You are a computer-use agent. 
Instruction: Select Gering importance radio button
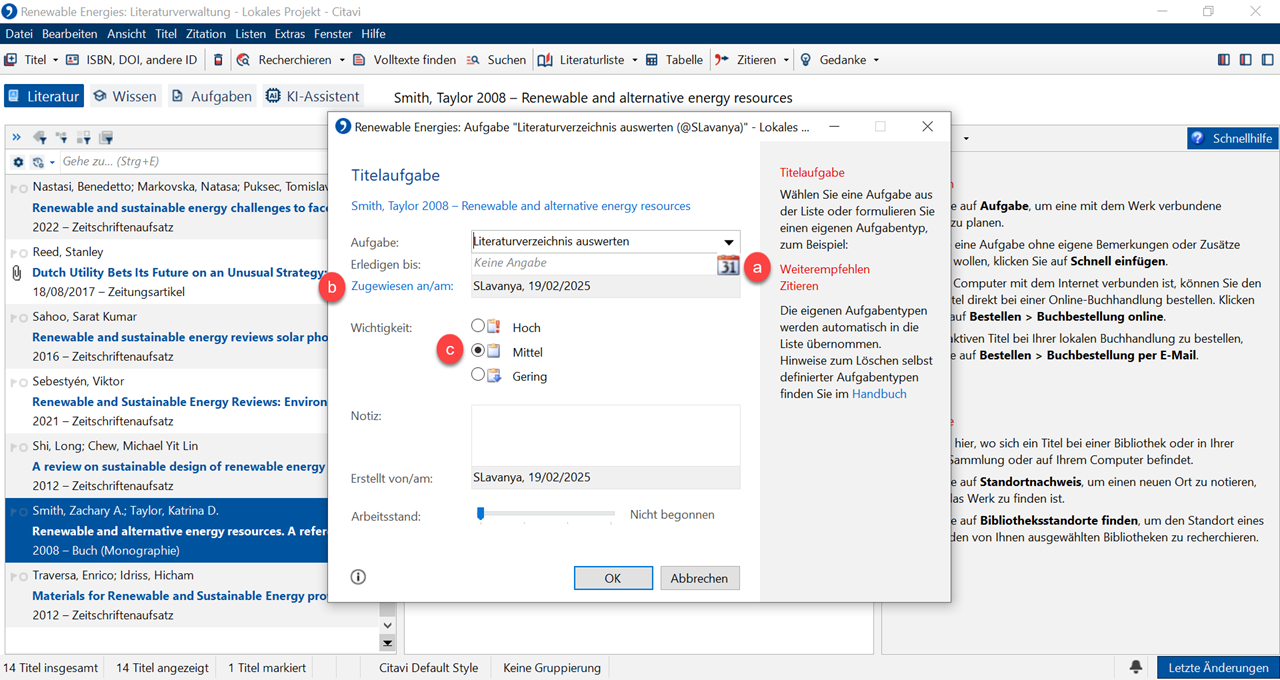coord(478,375)
